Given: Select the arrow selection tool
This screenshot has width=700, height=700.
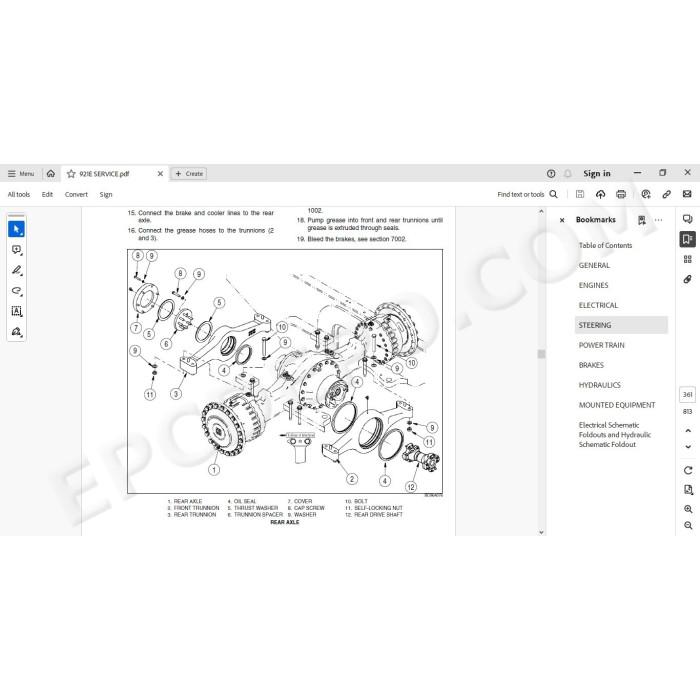Looking at the screenshot, I should tap(17, 229).
